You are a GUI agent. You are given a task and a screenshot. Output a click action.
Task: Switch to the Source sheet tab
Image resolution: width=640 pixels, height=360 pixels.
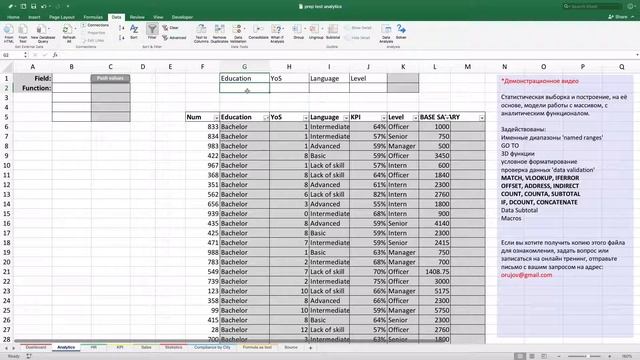[291, 347]
